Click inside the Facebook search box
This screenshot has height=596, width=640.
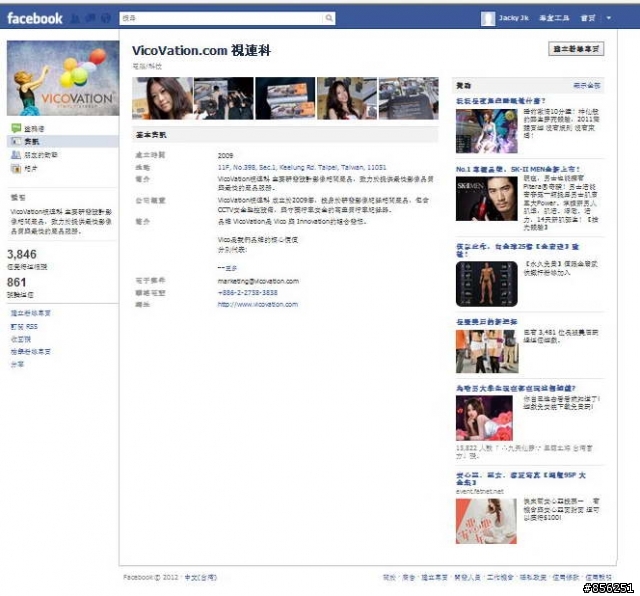tap(222, 18)
